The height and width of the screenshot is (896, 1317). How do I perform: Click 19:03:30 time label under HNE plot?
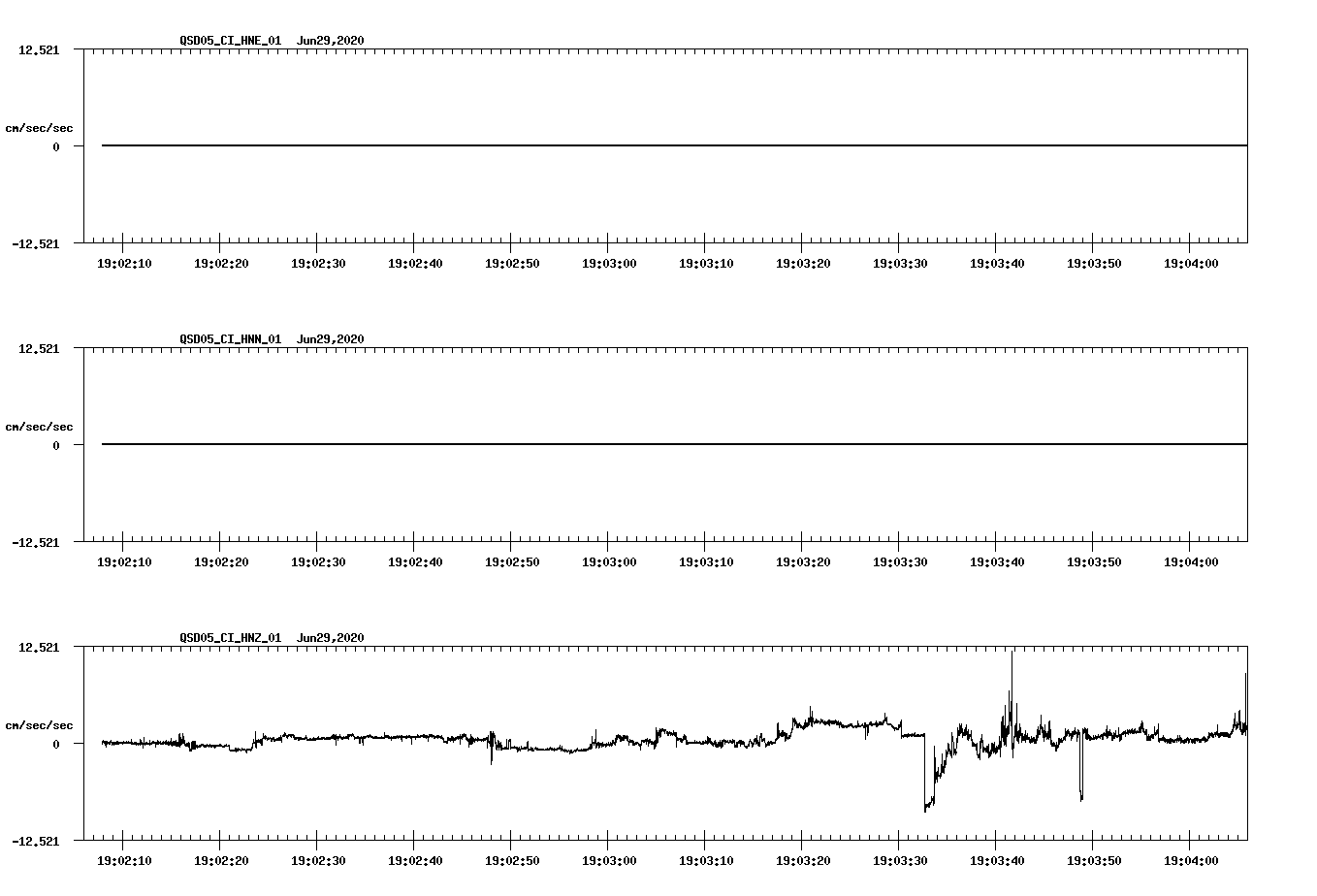[900, 264]
